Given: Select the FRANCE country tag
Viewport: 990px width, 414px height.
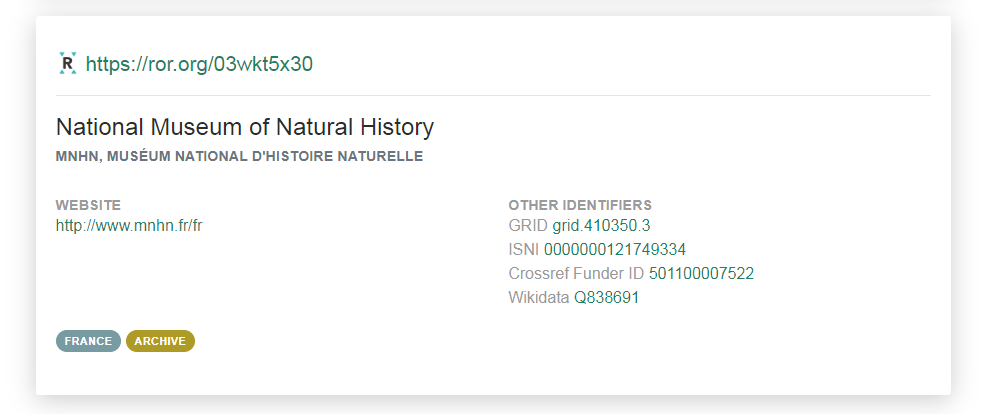Looking at the screenshot, I should point(88,341).
